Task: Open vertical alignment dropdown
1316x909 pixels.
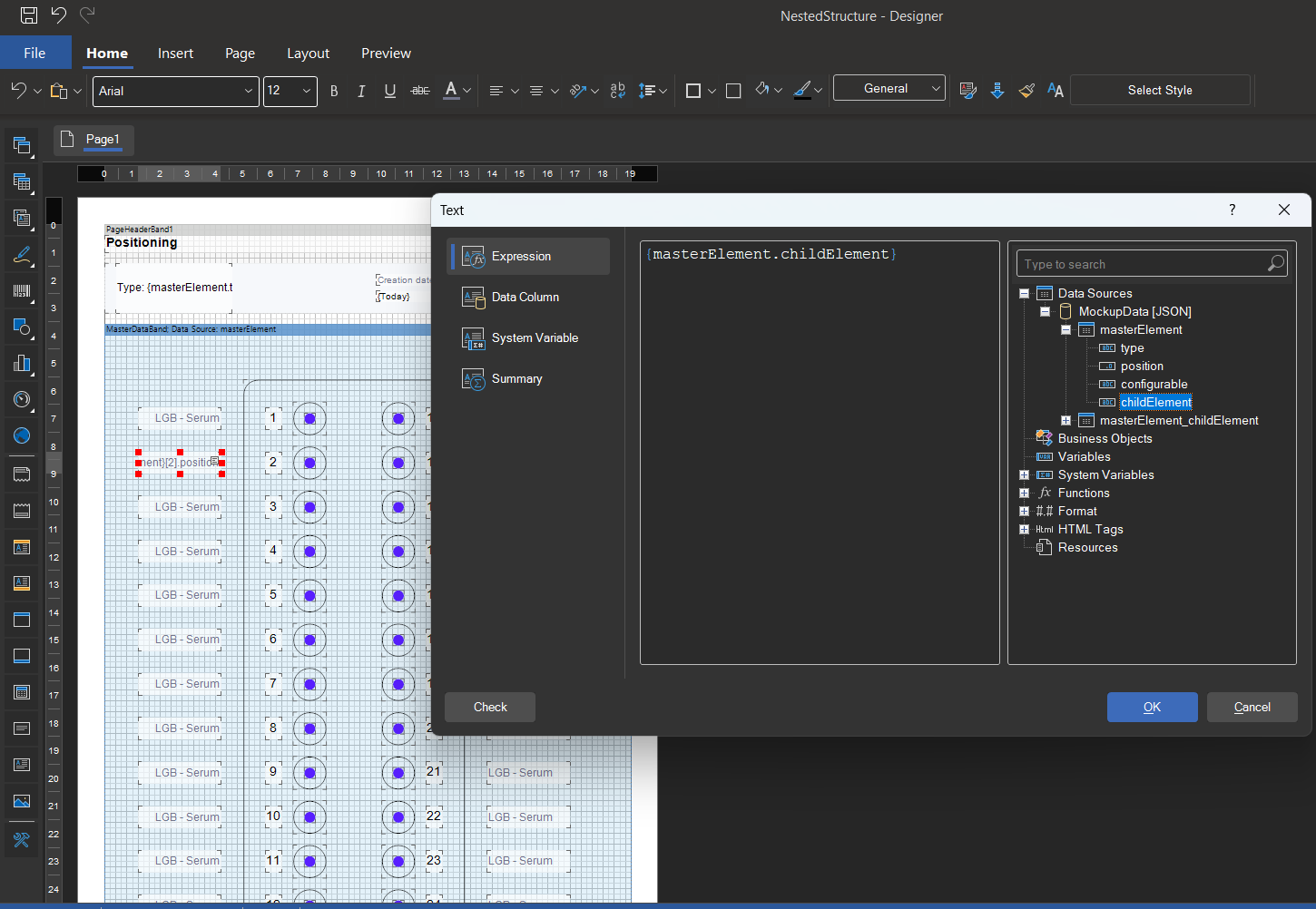Action: click(555, 91)
